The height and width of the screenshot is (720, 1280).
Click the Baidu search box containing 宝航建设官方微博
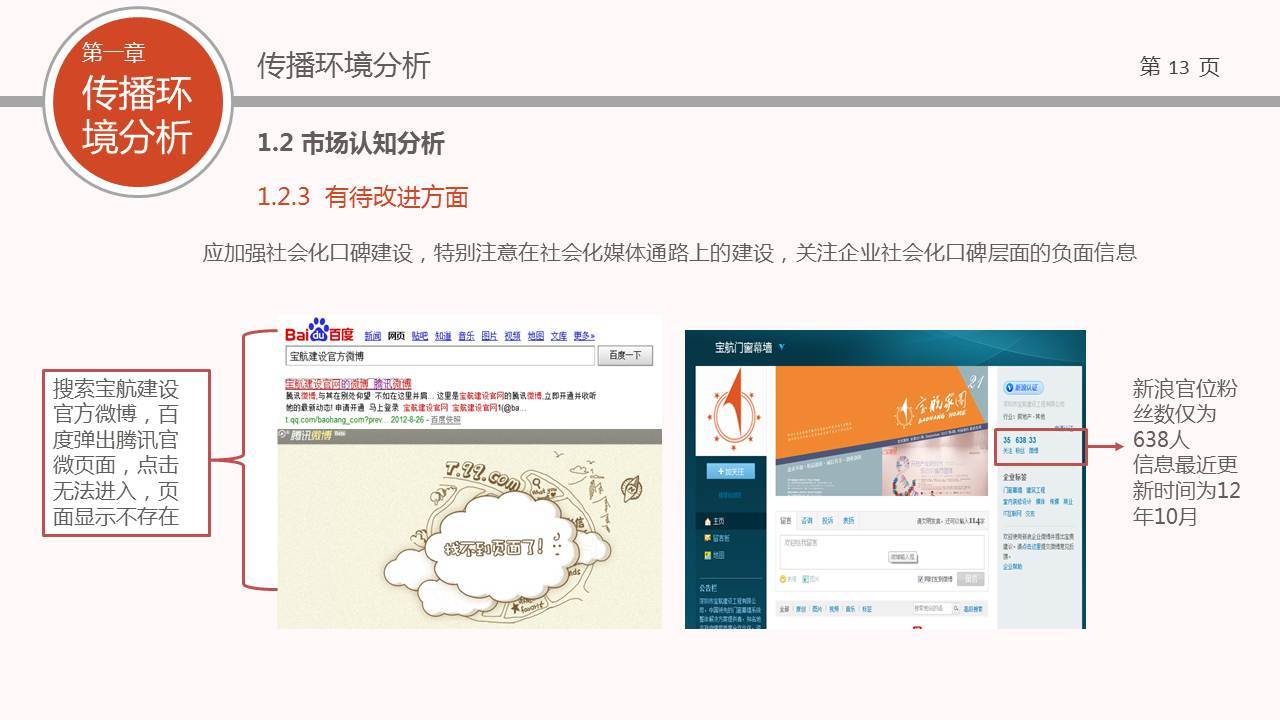tap(440, 356)
